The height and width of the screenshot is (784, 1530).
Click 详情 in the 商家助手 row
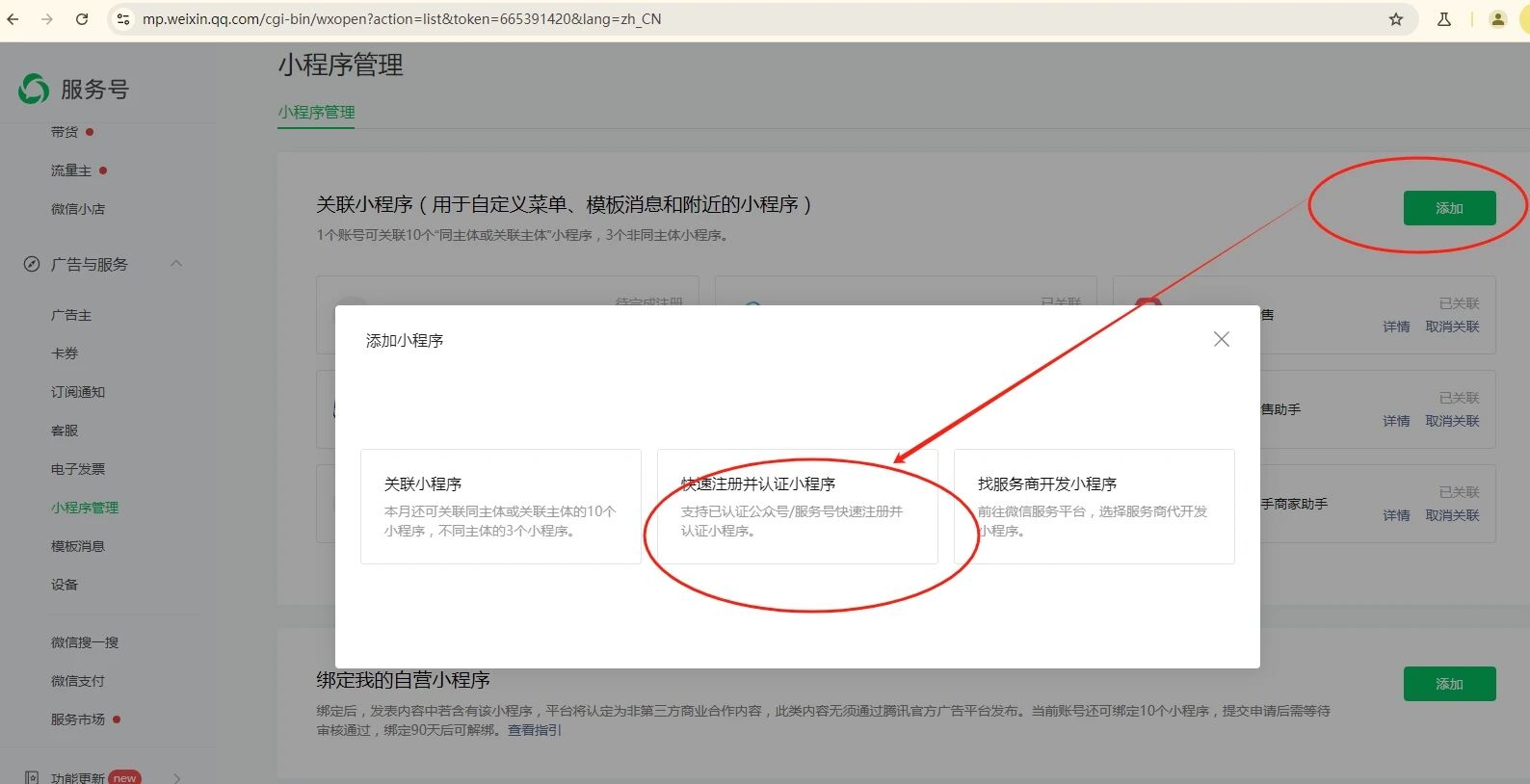click(1396, 515)
